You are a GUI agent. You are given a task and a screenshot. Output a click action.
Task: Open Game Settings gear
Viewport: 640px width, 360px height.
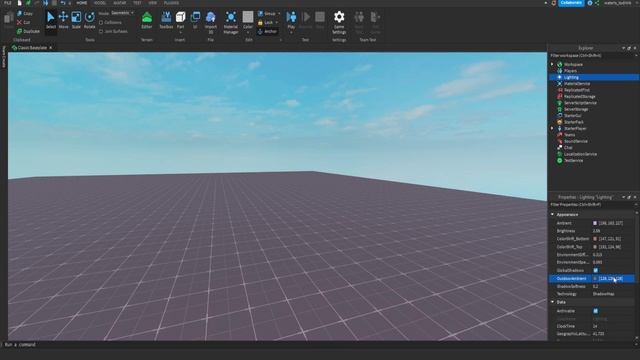point(339,22)
